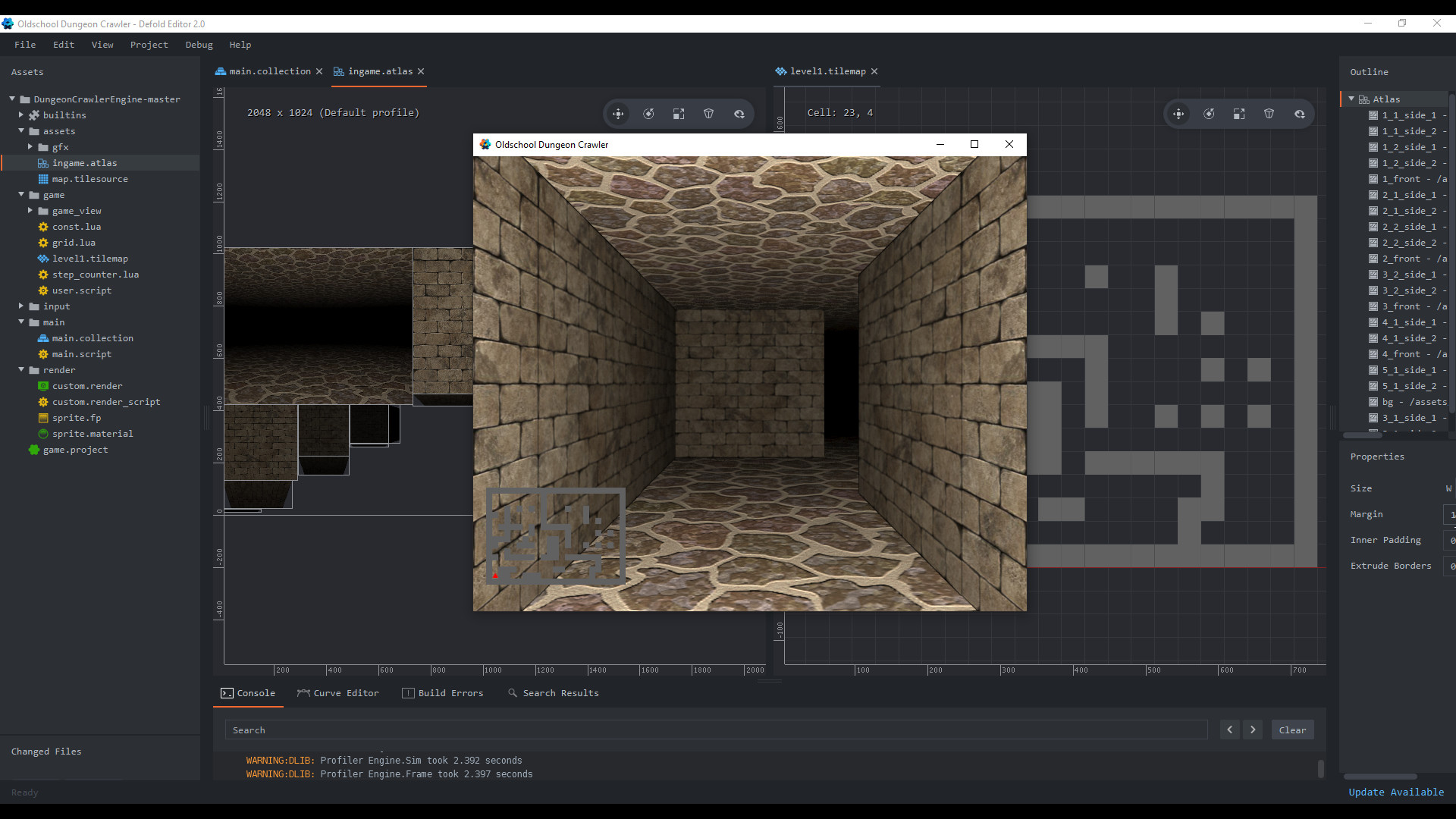The image size is (1456, 819).
Task: Click the Clear button in the console
Action: 1292,730
